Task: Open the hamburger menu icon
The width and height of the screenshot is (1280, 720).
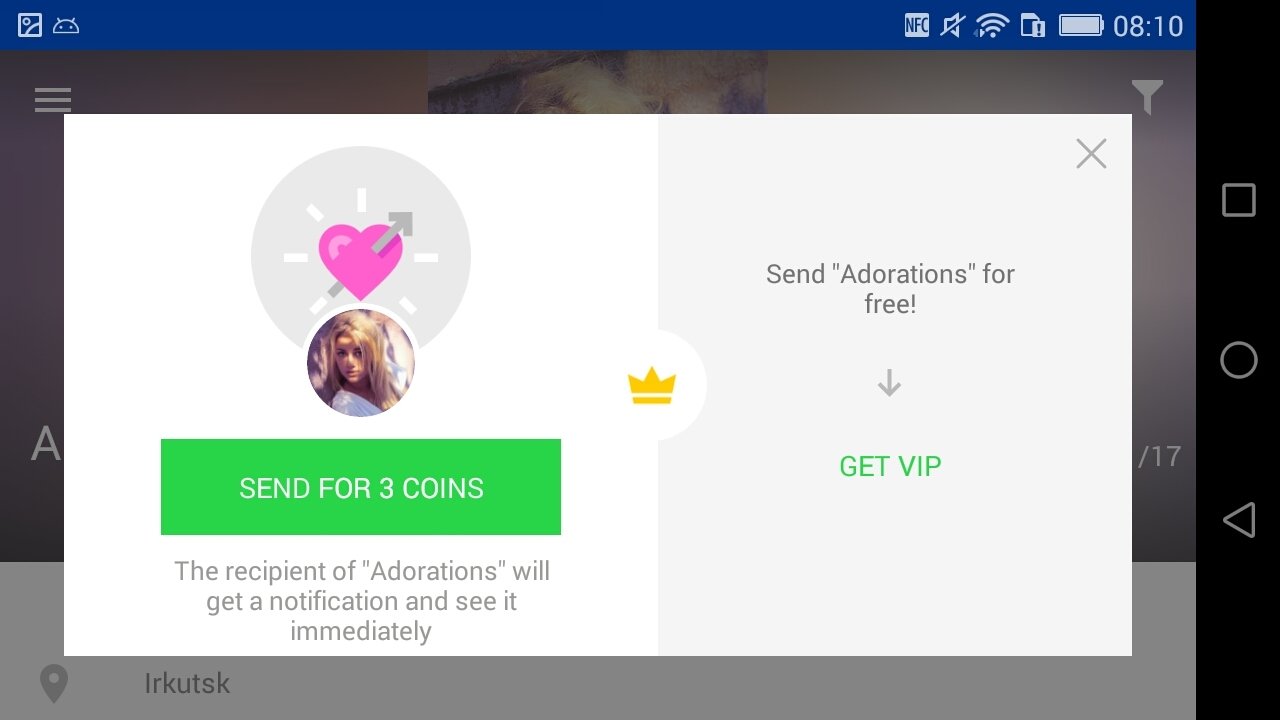Action: (x=53, y=100)
